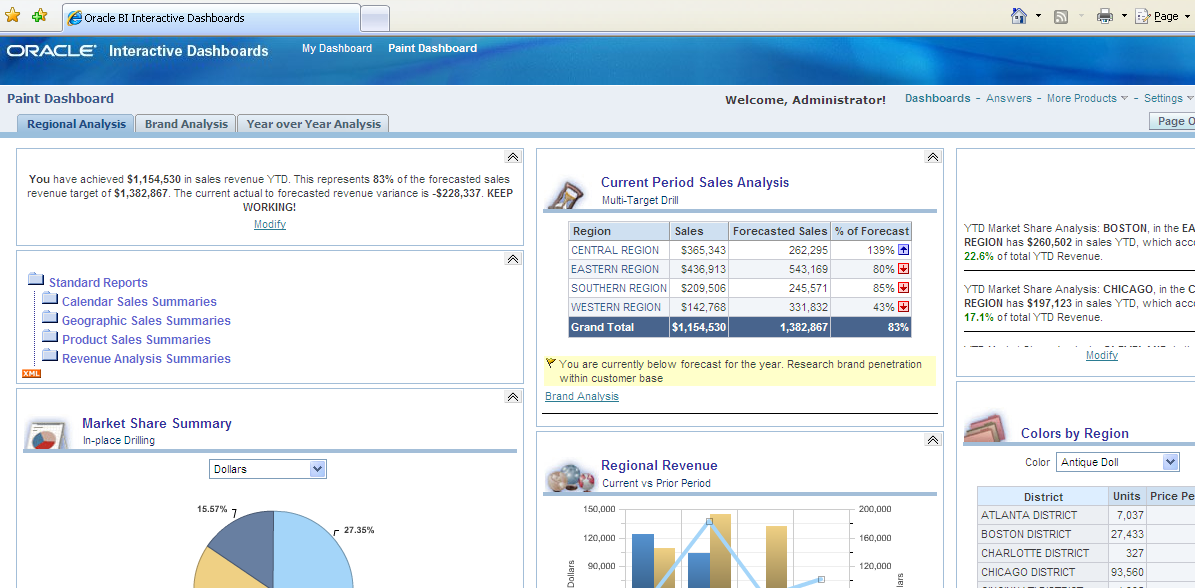Click the blue up arrow beside 139%

[903, 250]
